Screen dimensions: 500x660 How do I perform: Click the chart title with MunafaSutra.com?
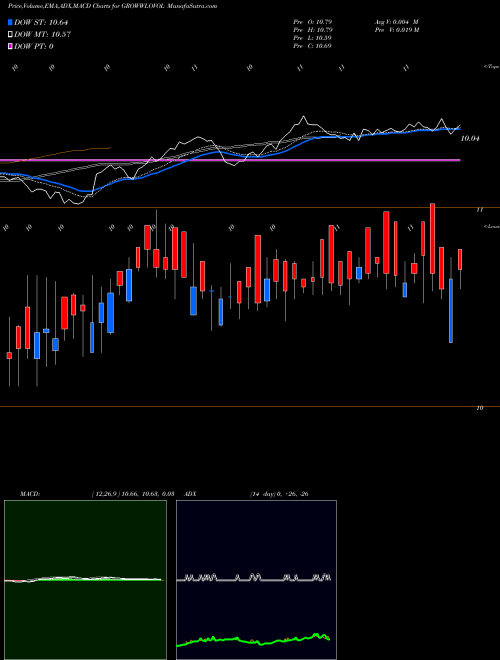click(112, 6)
